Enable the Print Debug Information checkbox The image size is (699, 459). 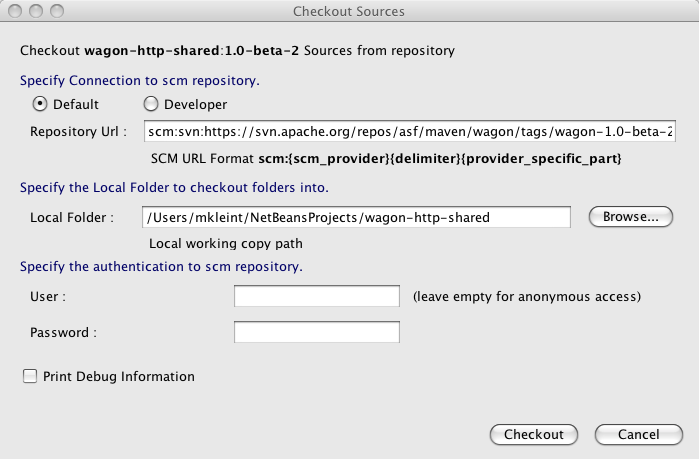click(30, 376)
